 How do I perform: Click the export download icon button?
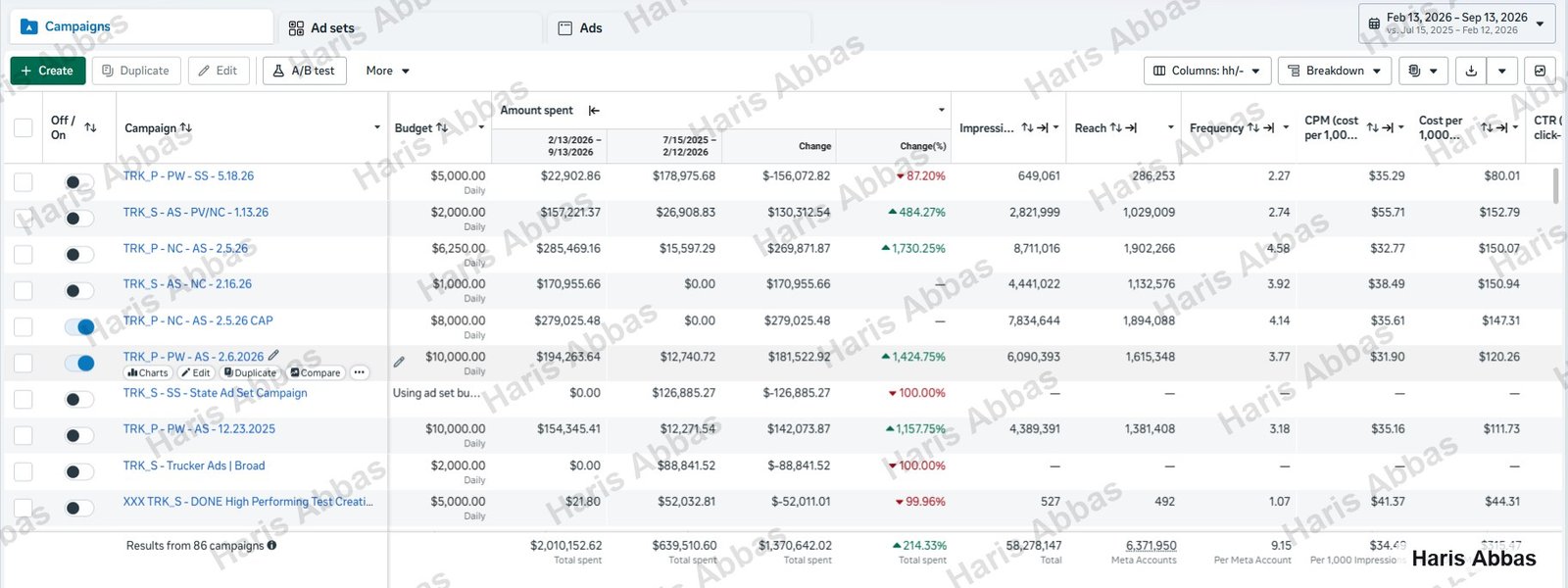(x=1471, y=71)
